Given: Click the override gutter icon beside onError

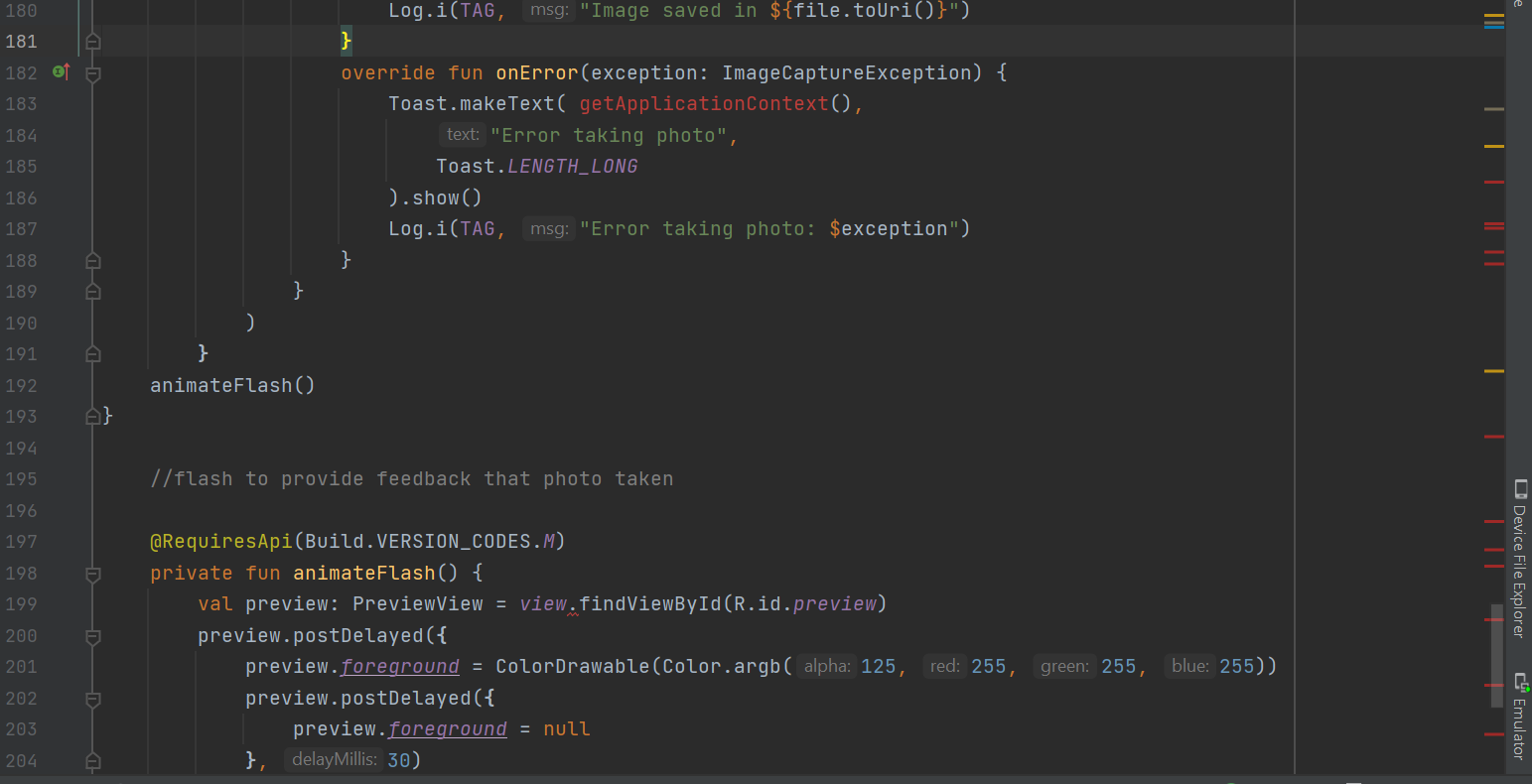Looking at the screenshot, I should point(61,71).
